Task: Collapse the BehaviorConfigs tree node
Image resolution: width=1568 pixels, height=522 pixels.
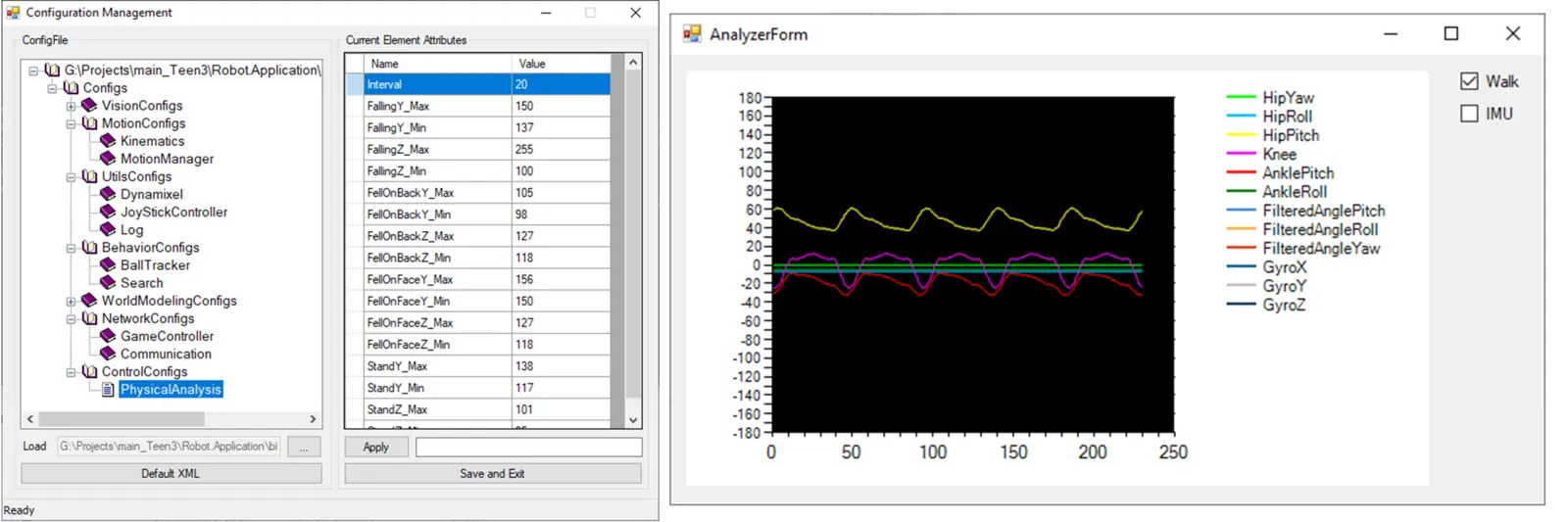Action: [71, 248]
